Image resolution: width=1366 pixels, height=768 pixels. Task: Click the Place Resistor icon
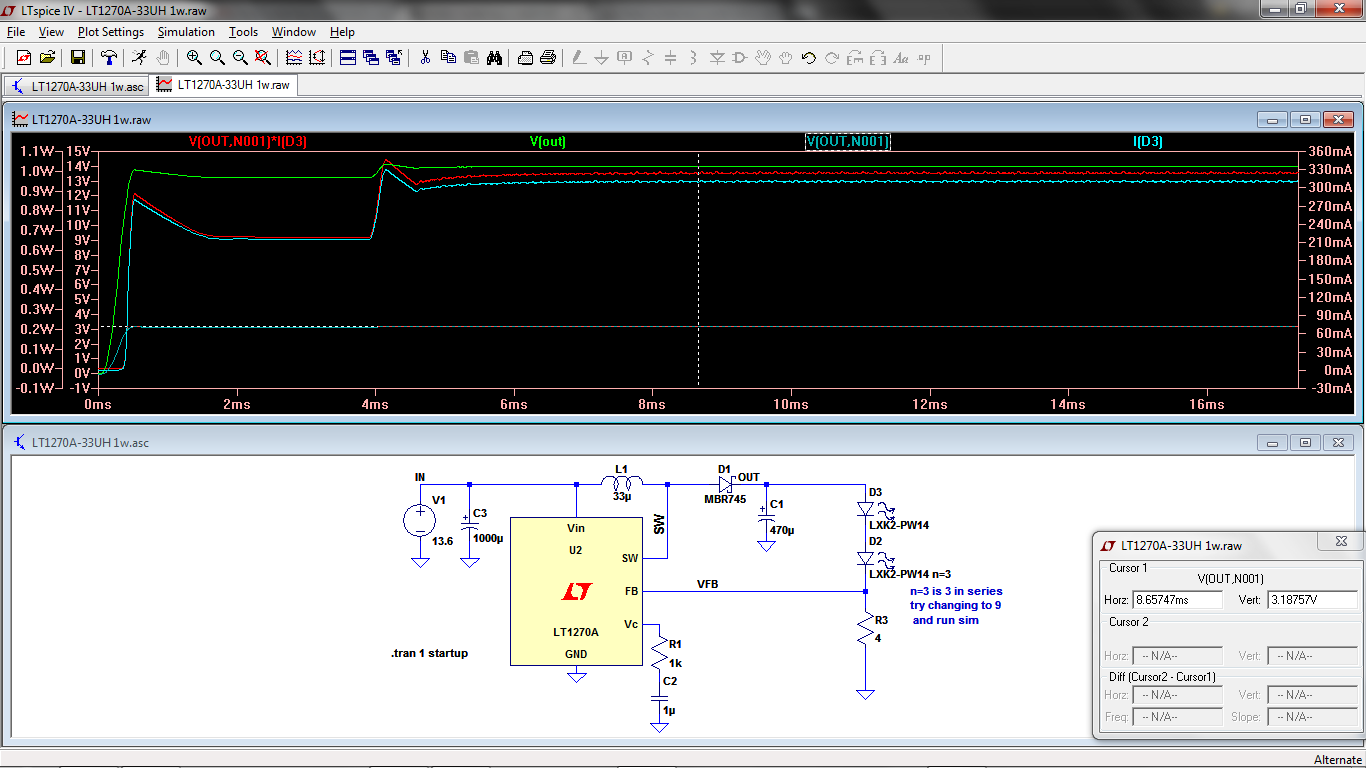[x=648, y=58]
